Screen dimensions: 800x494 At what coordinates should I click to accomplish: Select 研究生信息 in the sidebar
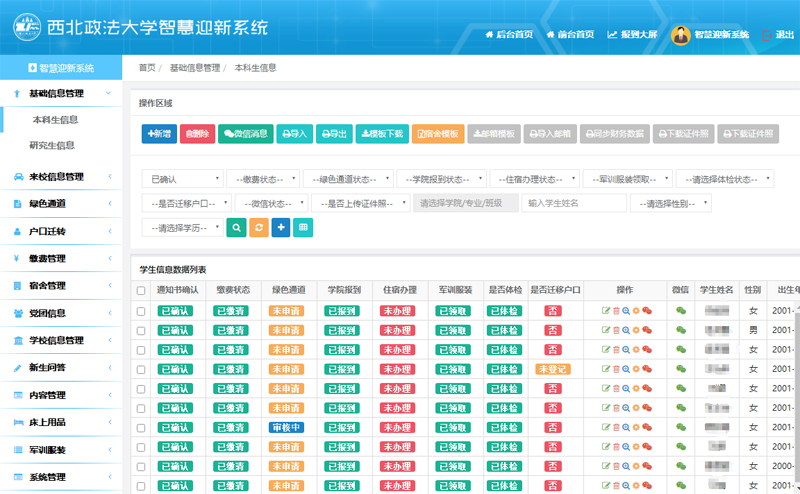53,145
